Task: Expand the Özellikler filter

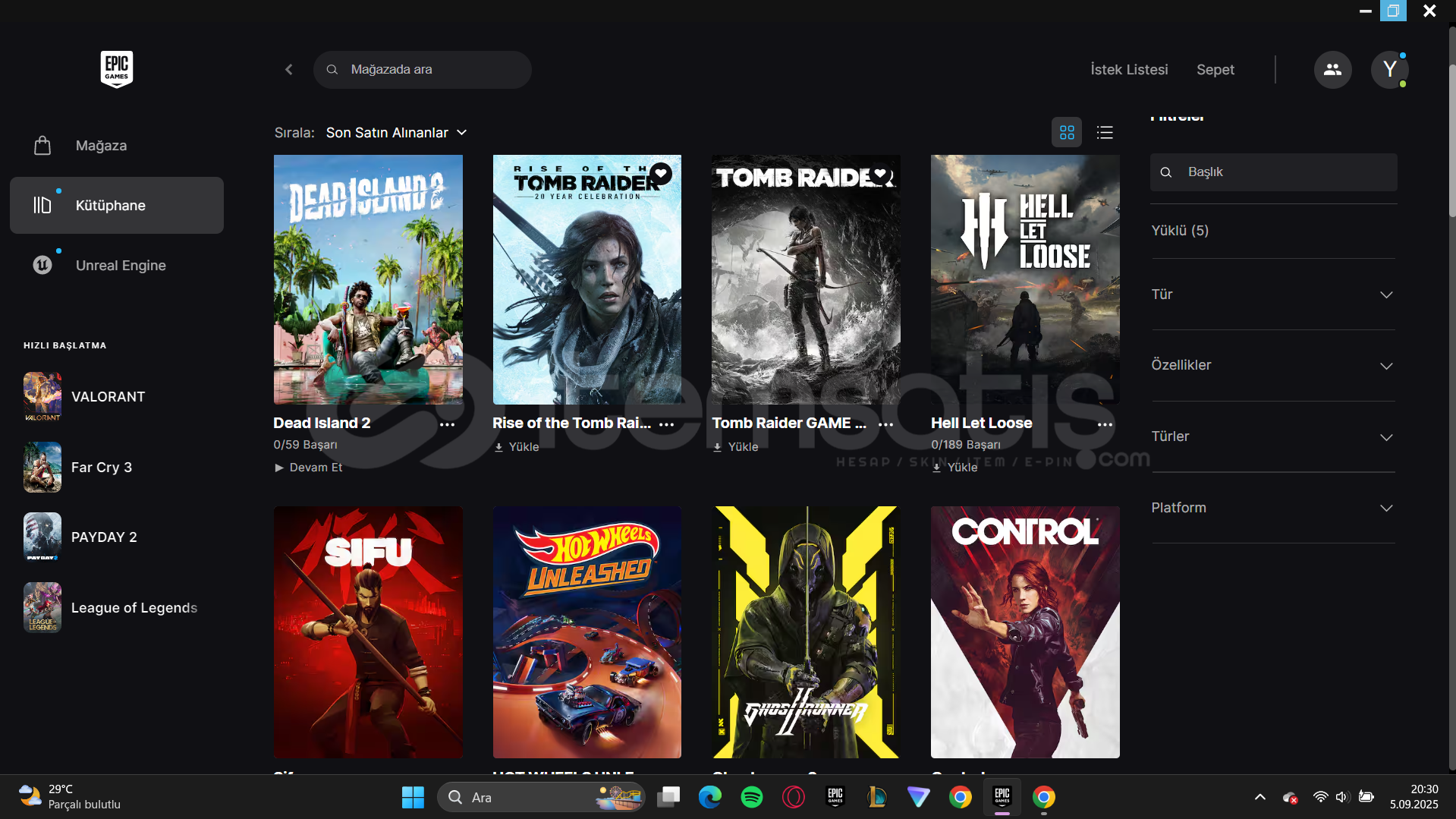Action: tap(1273, 365)
